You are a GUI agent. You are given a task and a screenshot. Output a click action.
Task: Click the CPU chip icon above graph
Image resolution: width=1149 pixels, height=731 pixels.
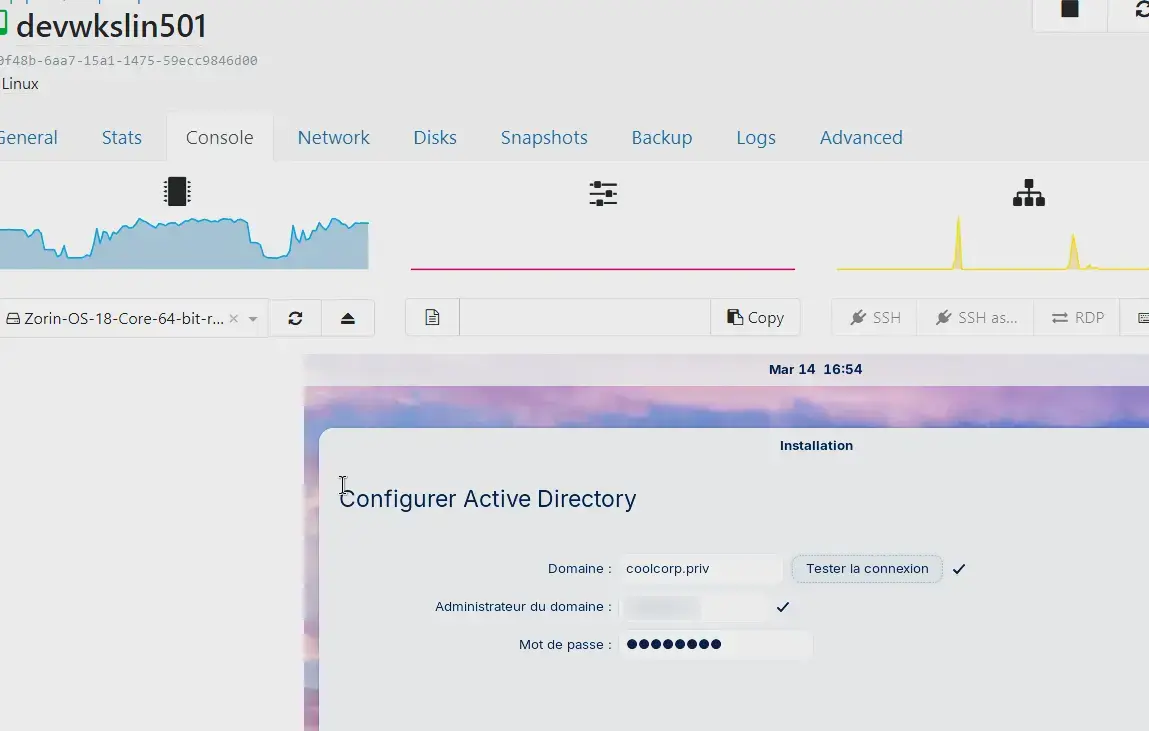177,192
